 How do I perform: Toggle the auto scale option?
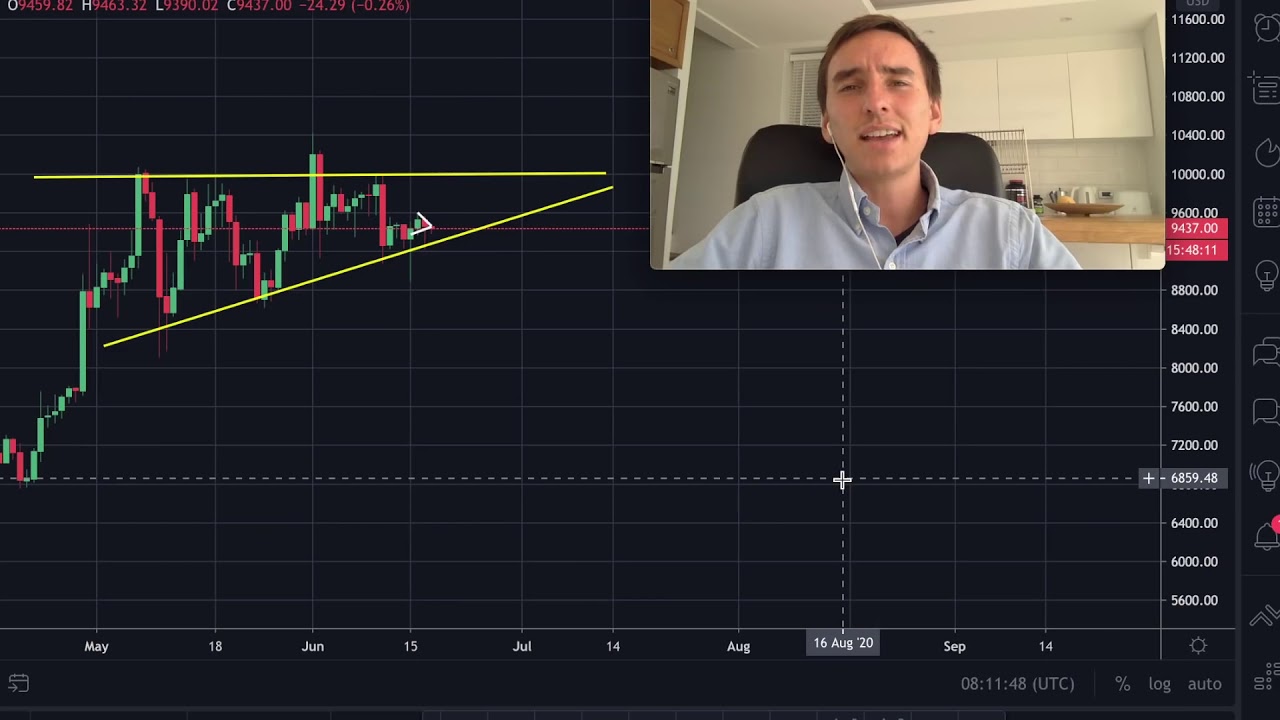pyautogui.click(x=1204, y=684)
